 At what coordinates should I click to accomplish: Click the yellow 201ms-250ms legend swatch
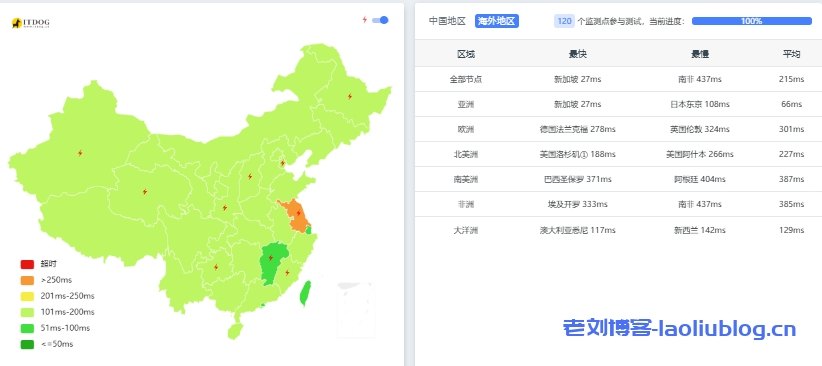pos(27,296)
